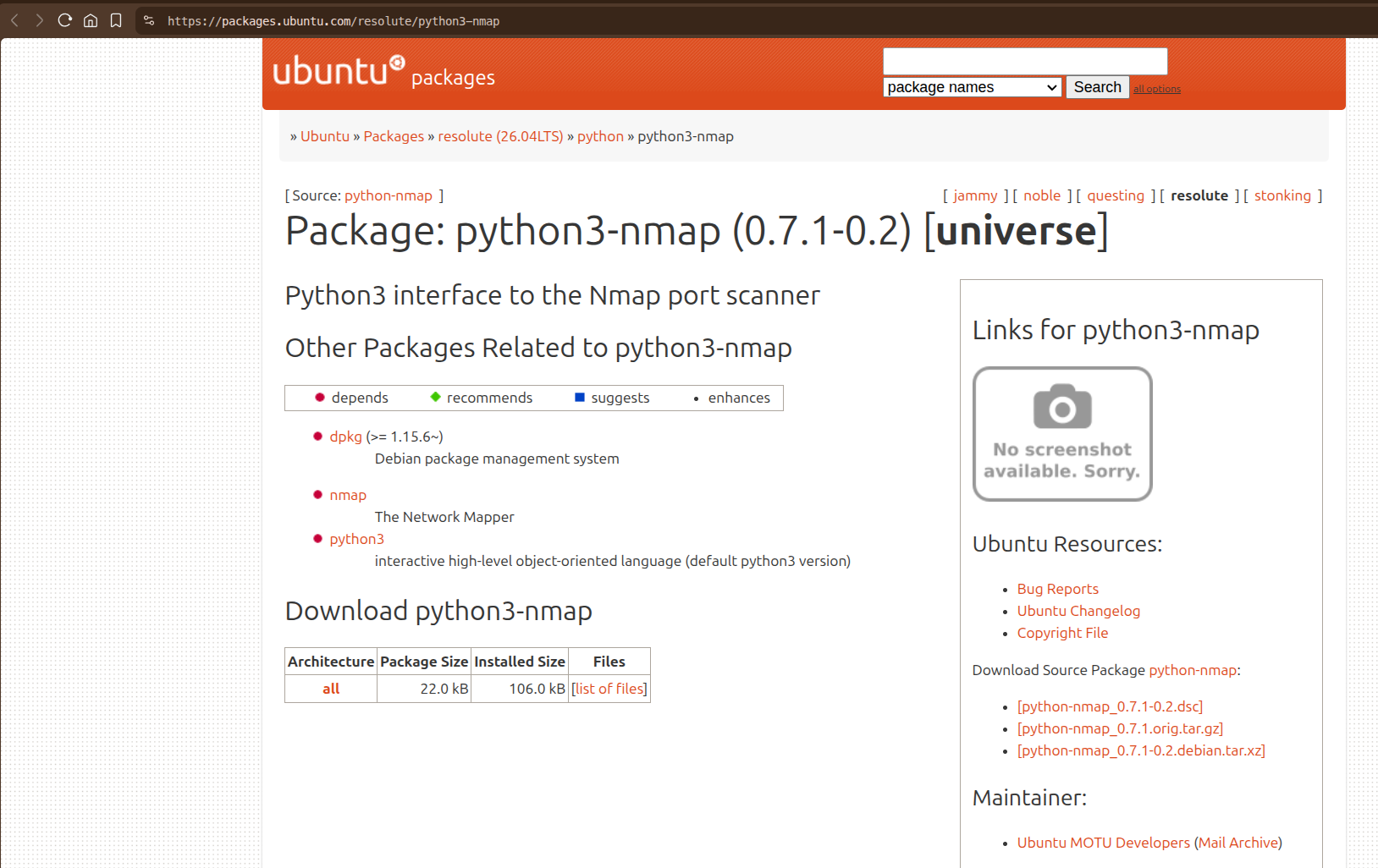Open the 'package names' search type dropdown
Image resolution: width=1378 pixels, height=868 pixels.
pos(972,87)
